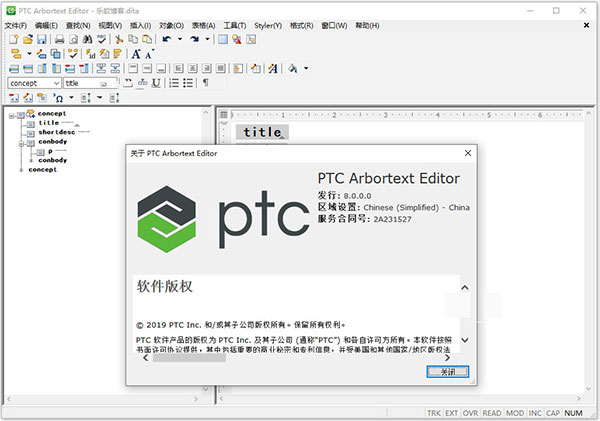Open the concept element dropdown
Viewport: 600px width, 421px height.
(56, 83)
